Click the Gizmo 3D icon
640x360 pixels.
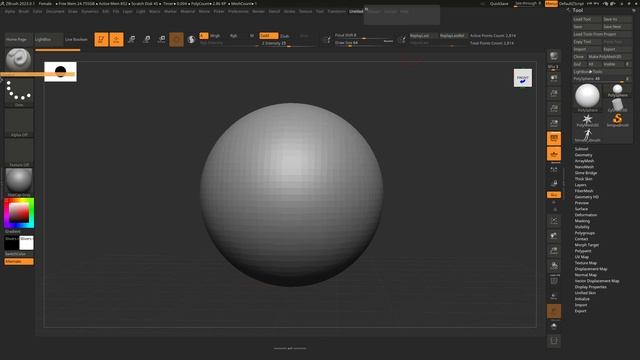(176, 39)
